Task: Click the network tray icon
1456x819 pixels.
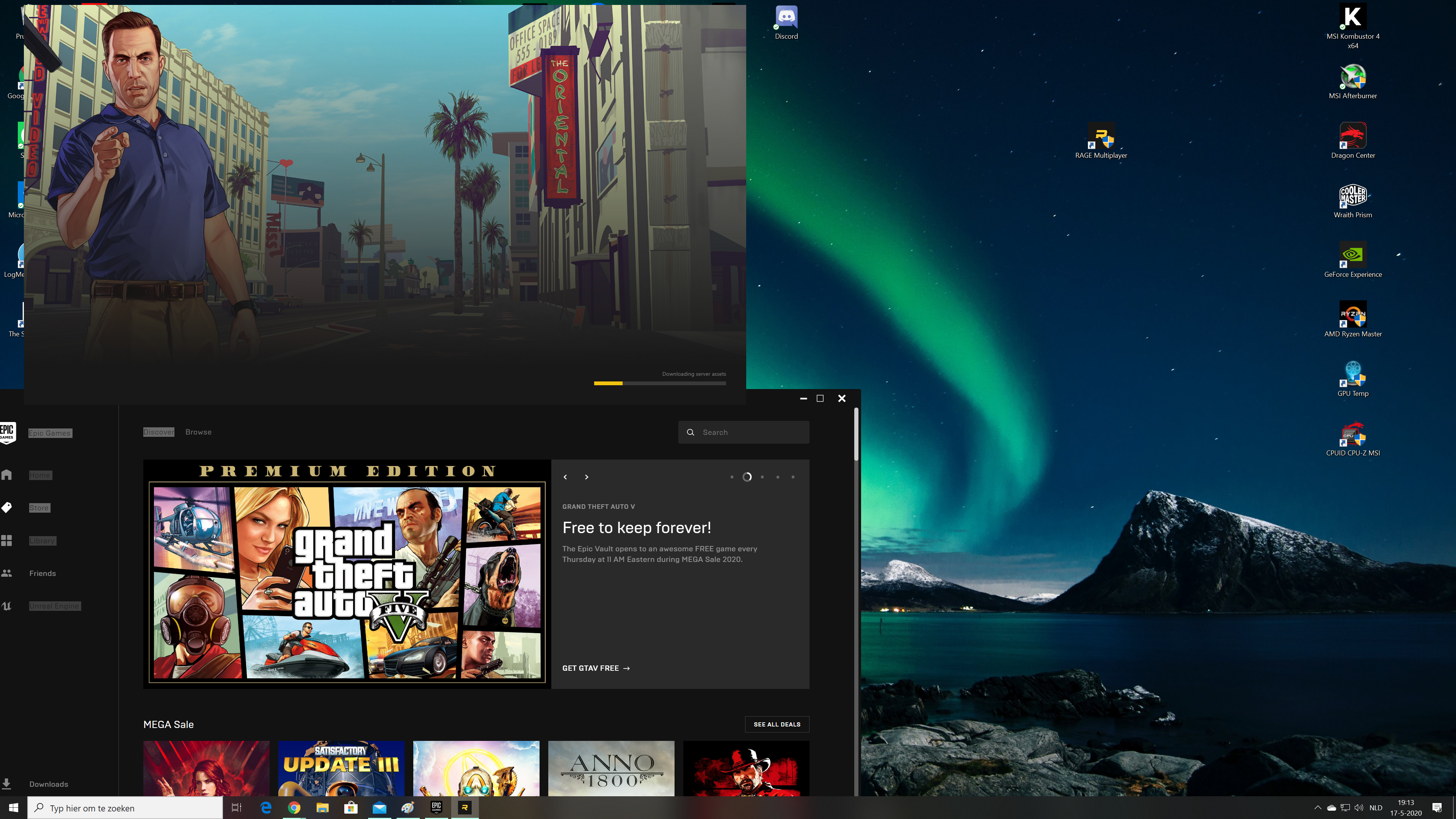Action: pos(1345,808)
